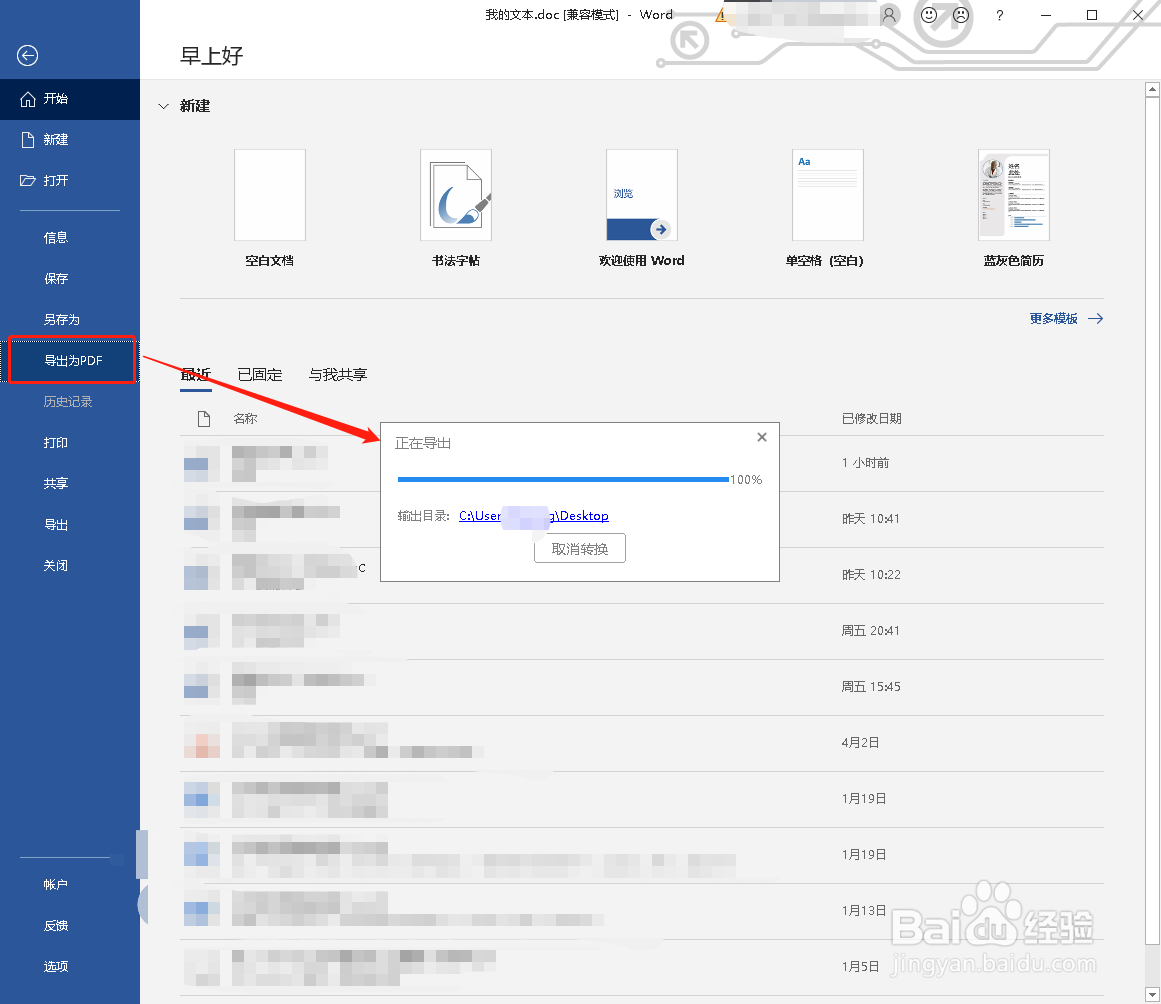Image resolution: width=1161 pixels, height=1004 pixels.
Task: Open the 打印 page
Action: [70, 443]
